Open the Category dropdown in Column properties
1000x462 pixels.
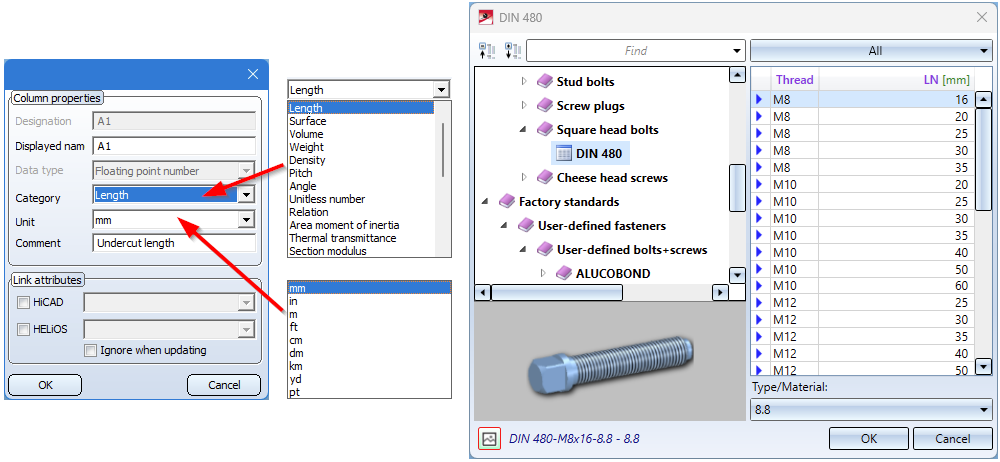point(246,195)
